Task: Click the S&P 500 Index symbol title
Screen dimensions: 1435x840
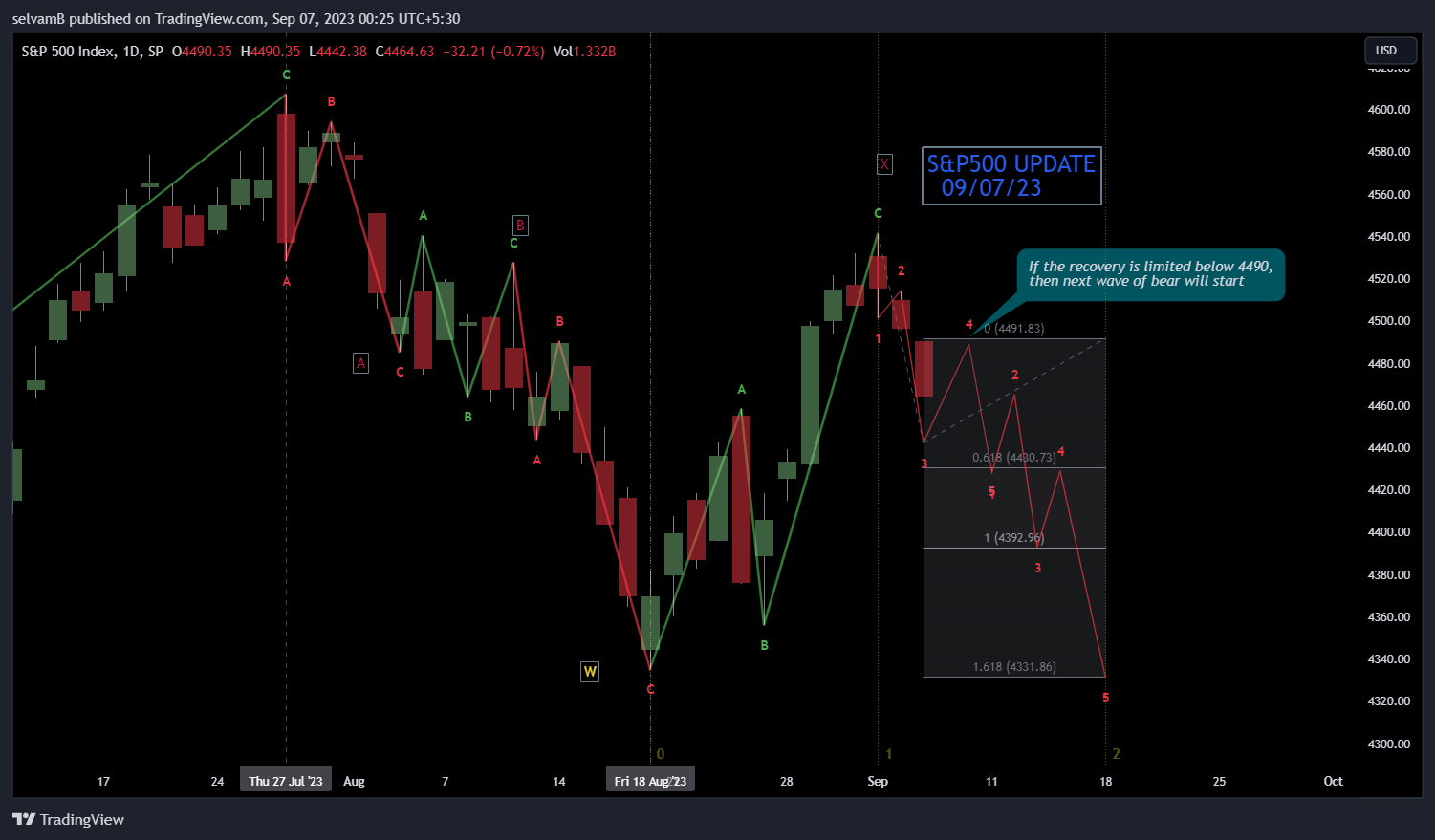Action: (93, 52)
